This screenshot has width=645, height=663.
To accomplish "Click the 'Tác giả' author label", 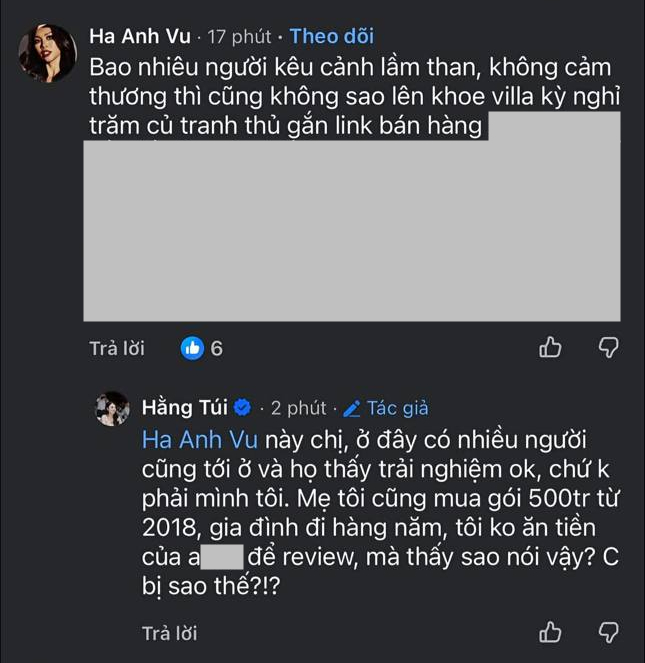I will pos(398,408).
